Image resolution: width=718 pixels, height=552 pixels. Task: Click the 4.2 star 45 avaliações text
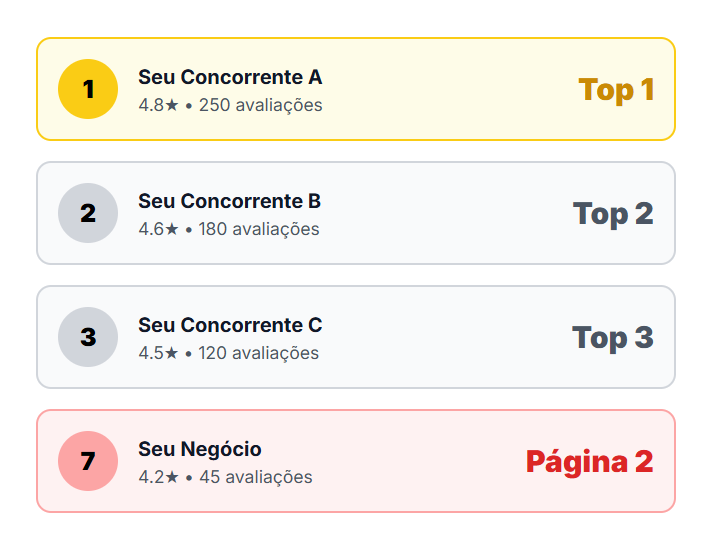point(225,477)
